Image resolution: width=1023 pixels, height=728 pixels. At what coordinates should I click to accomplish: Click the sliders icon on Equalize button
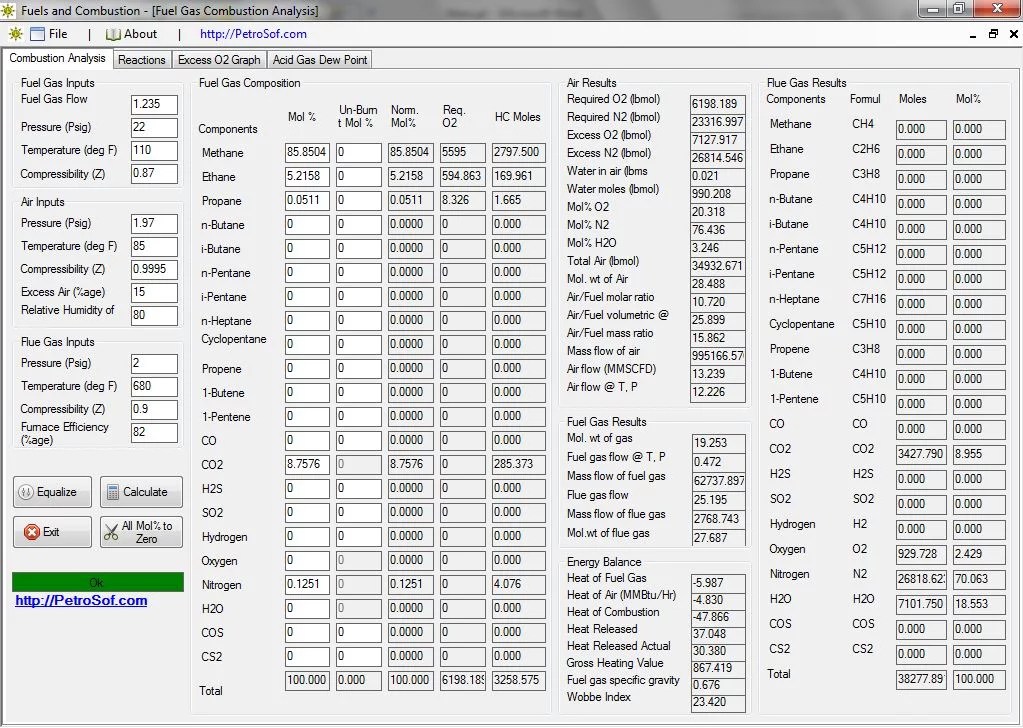pyautogui.click(x=29, y=491)
